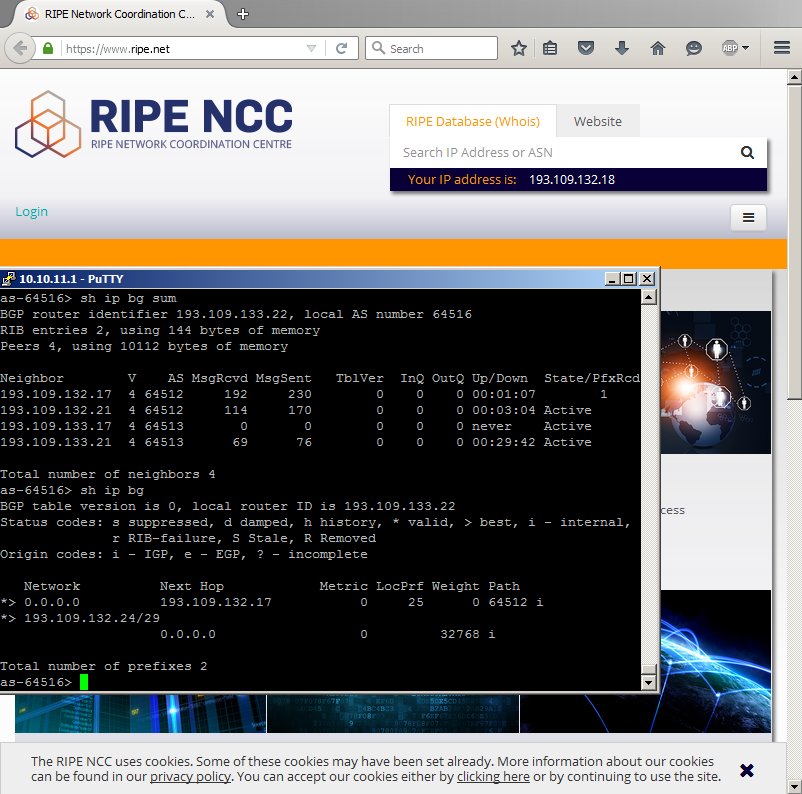Open the bookmarks list icon
Viewport: 802px width, 794px height.
tap(550, 48)
